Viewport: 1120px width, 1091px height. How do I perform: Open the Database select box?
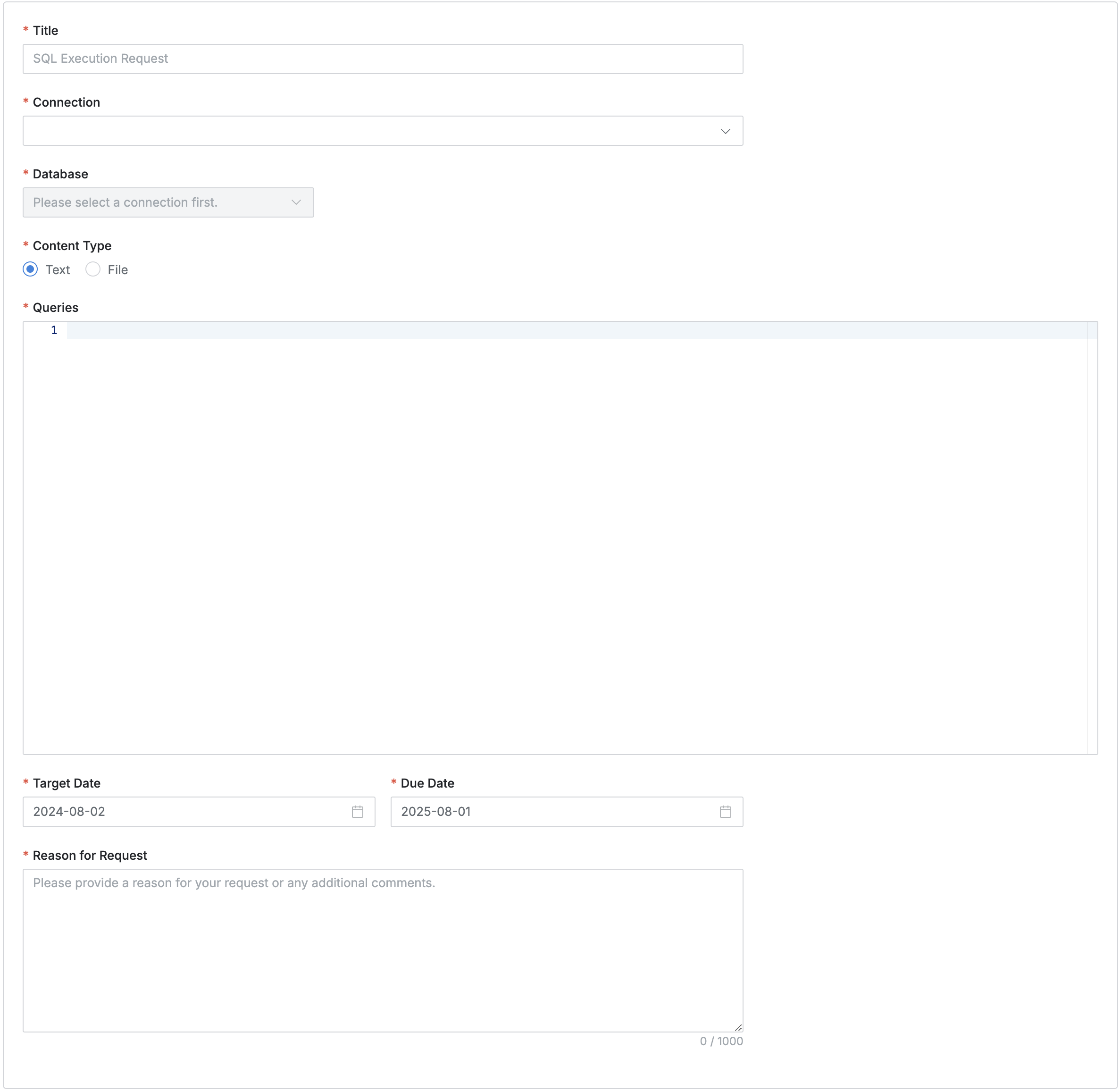click(x=155, y=202)
